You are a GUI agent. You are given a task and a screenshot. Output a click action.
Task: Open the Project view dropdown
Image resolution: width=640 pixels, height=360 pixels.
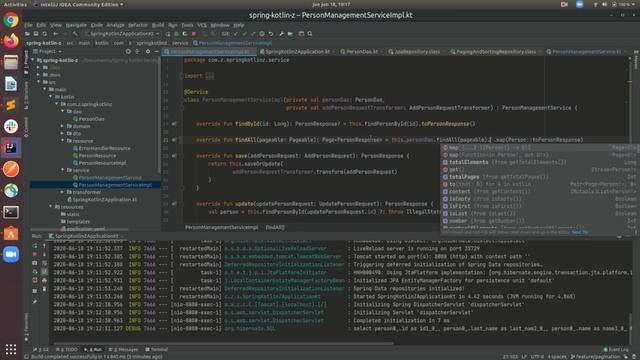point(47,52)
